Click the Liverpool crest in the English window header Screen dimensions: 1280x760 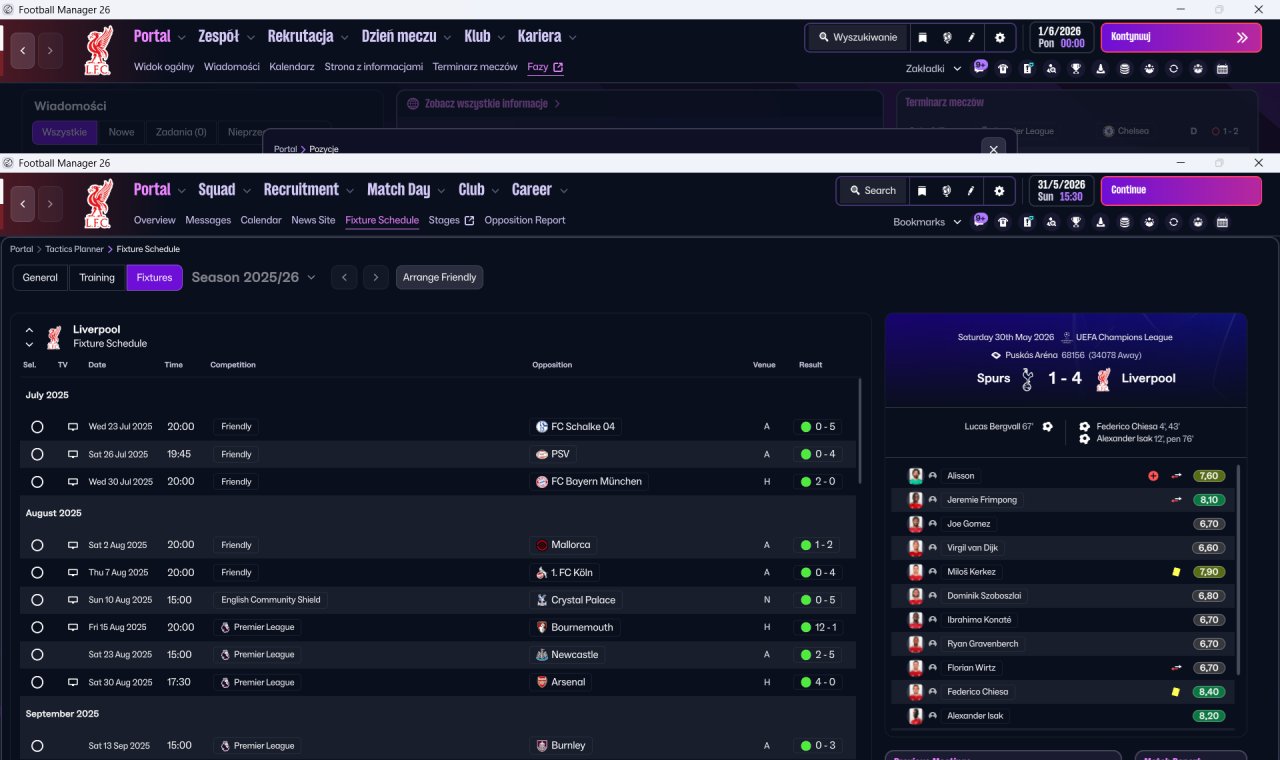(x=98, y=203)
